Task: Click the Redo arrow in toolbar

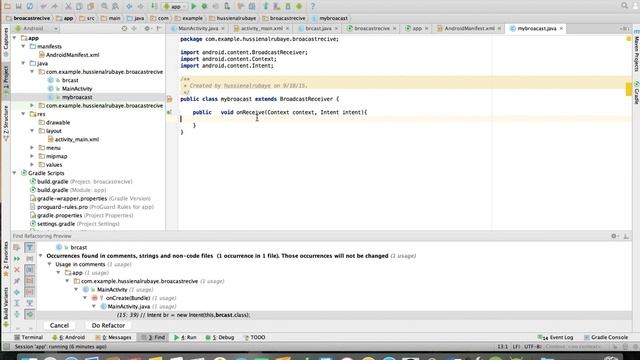Action: [x=55, y=6]
